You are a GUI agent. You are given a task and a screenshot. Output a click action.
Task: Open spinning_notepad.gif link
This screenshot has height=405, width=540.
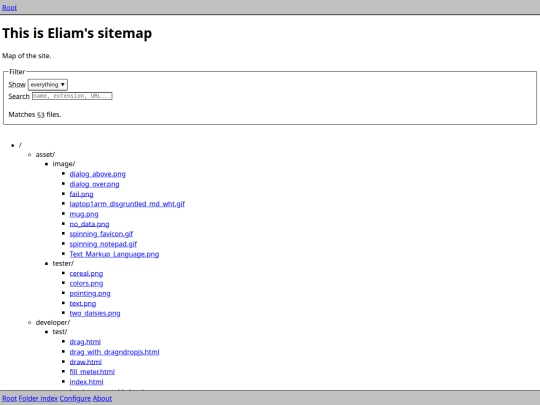click(x=103, y=244)
